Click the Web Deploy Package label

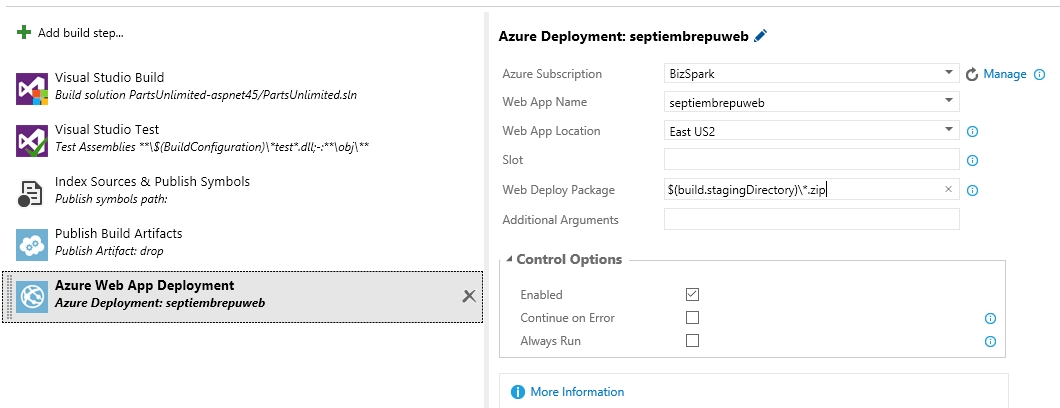coord(558,190)
